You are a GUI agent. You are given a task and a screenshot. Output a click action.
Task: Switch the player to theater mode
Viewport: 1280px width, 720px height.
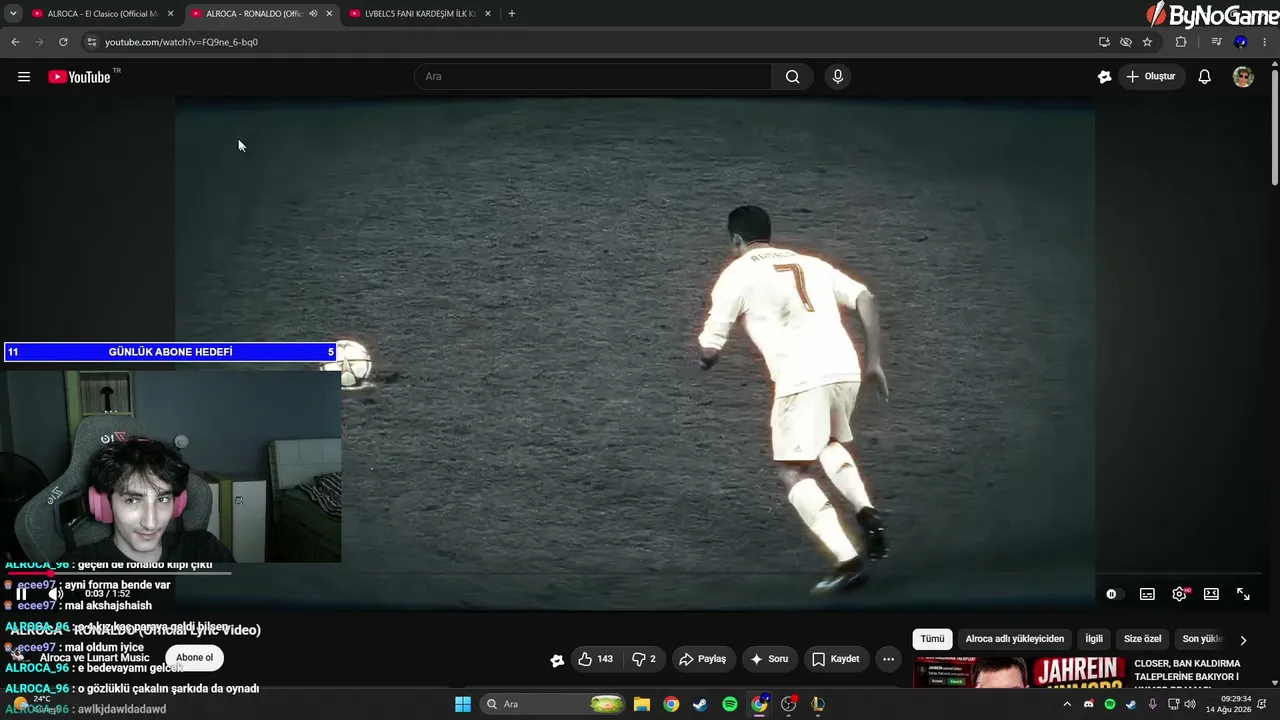point(1211,594)
